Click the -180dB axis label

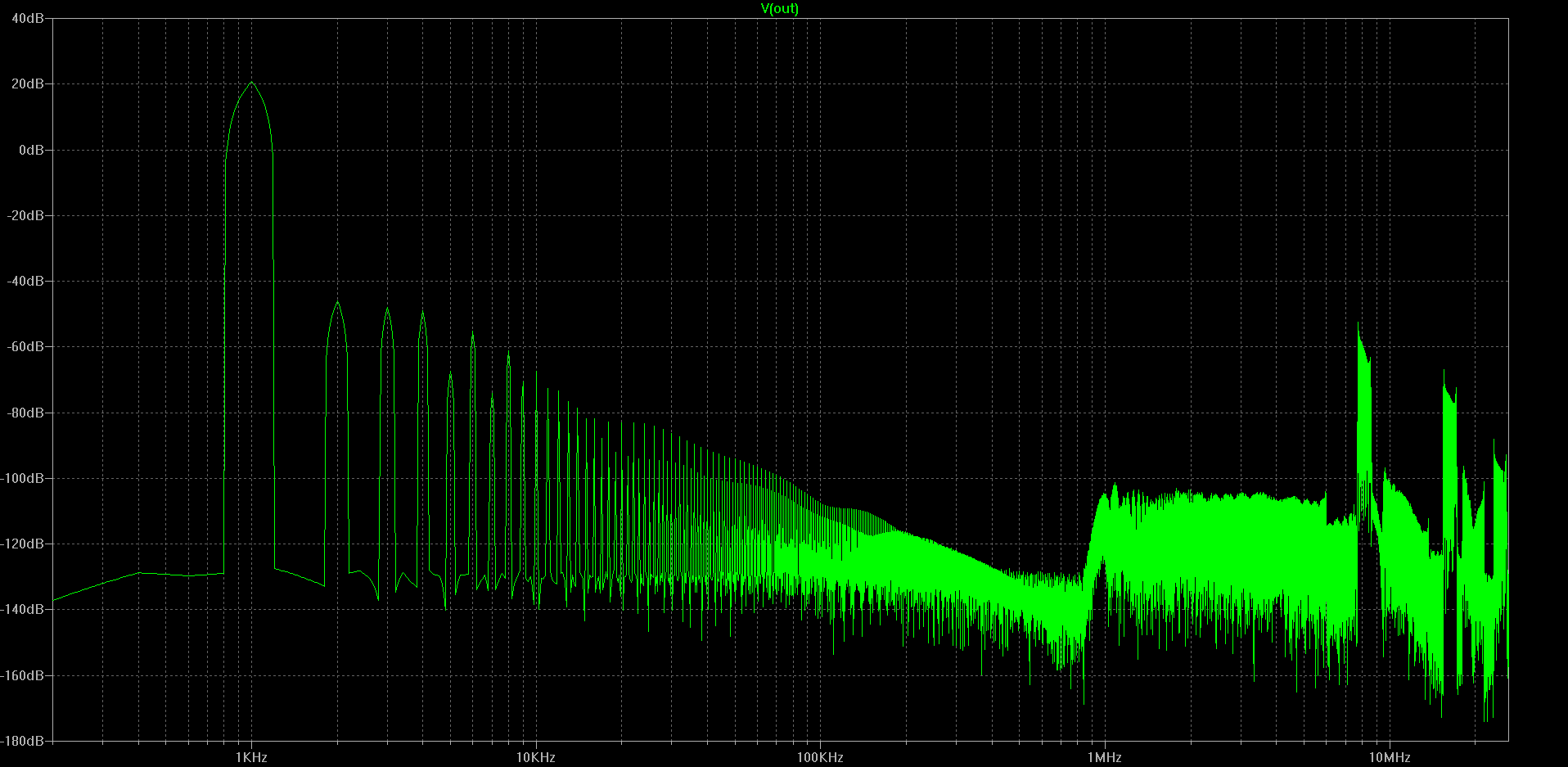[x=23, y=741]
